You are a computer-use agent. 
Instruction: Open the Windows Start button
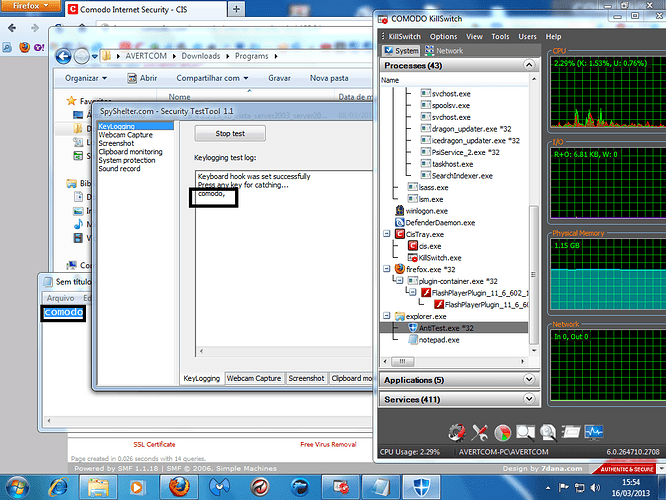[x=17, y=487]
